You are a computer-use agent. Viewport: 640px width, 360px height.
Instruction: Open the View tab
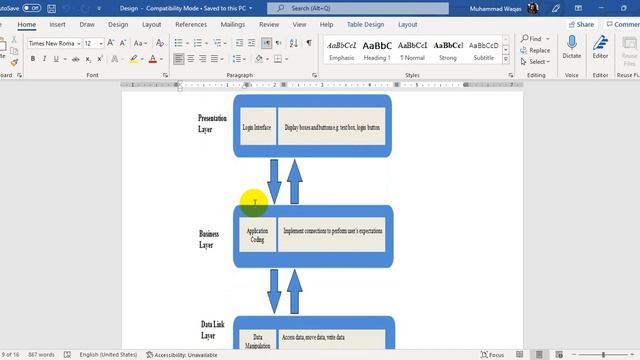299,24
